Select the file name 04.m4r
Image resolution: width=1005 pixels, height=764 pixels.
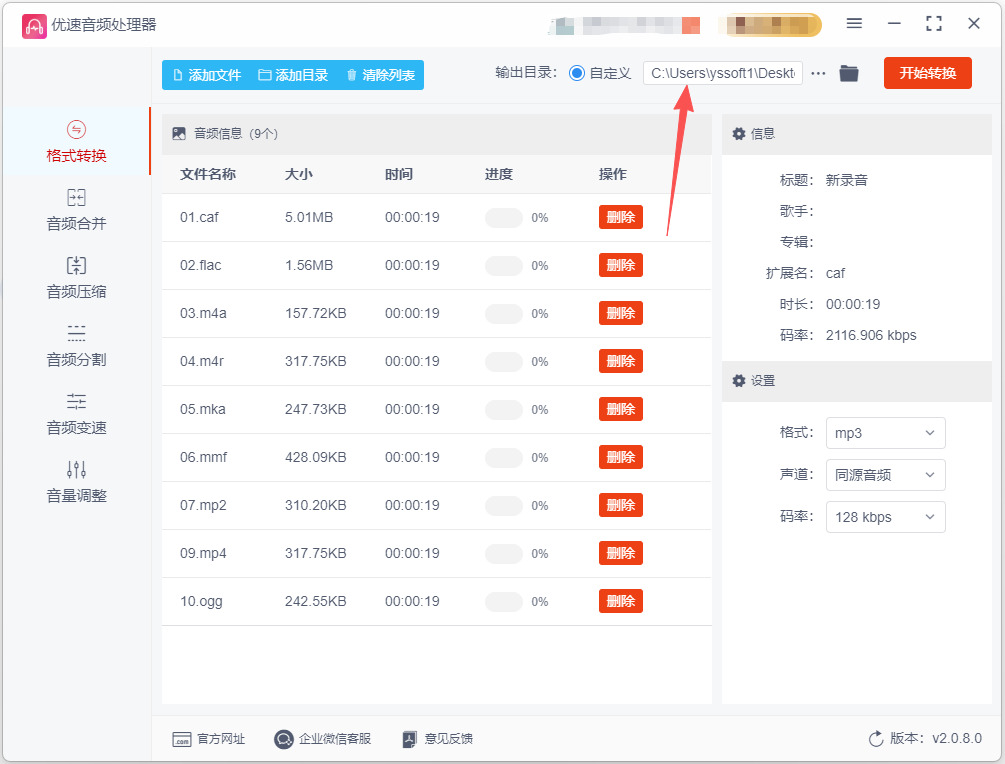pos(202,361)
